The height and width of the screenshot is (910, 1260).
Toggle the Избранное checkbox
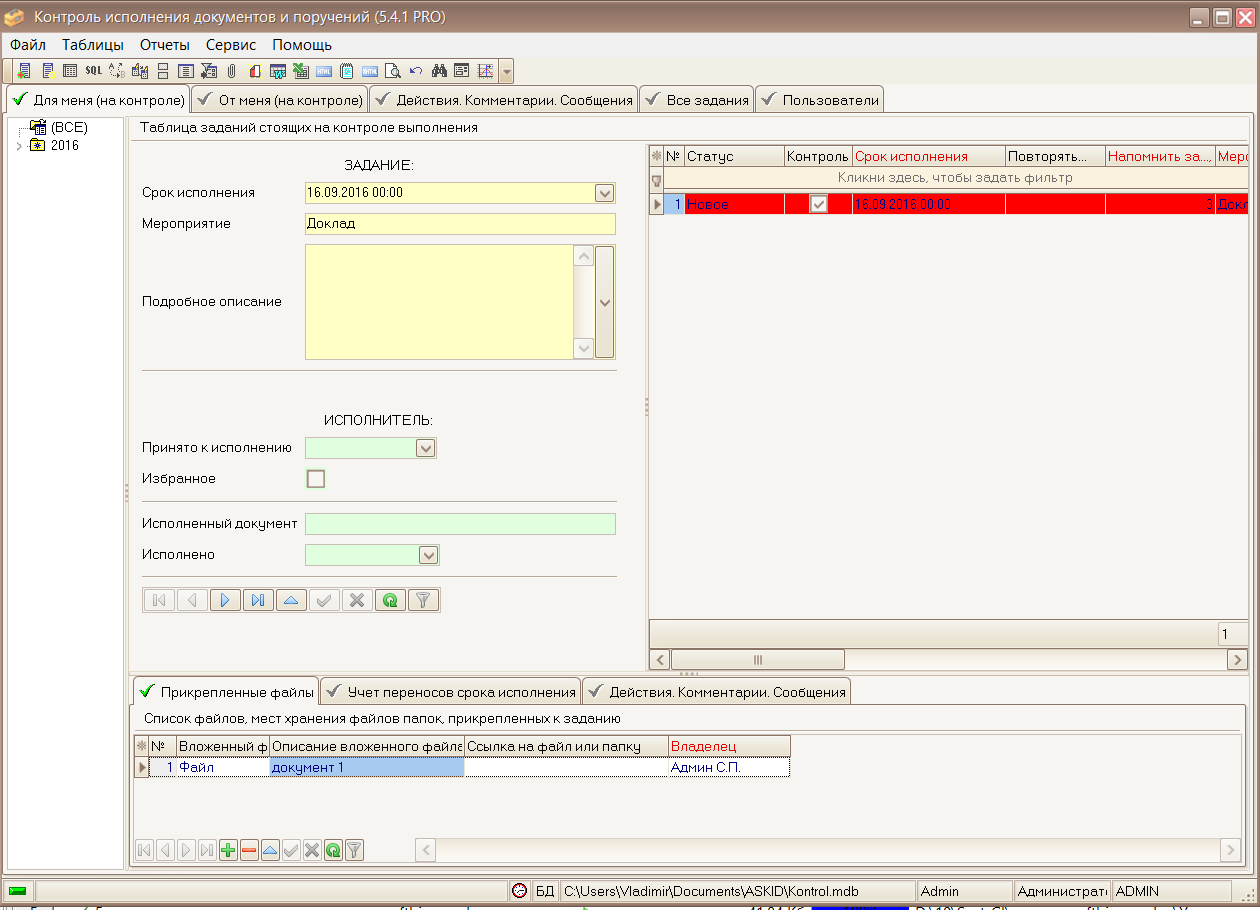coord(316,479)
